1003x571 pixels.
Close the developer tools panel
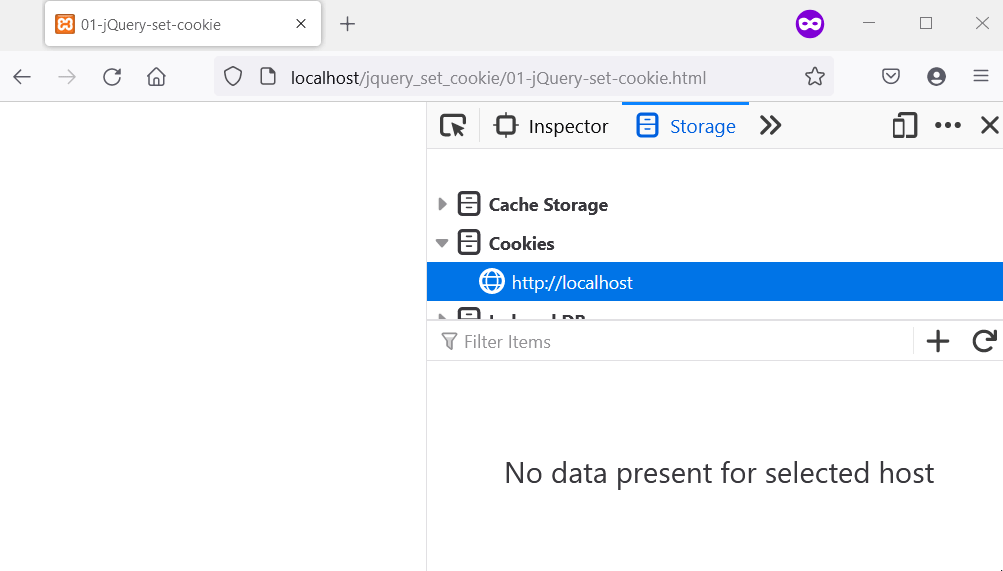coord(989,126)
